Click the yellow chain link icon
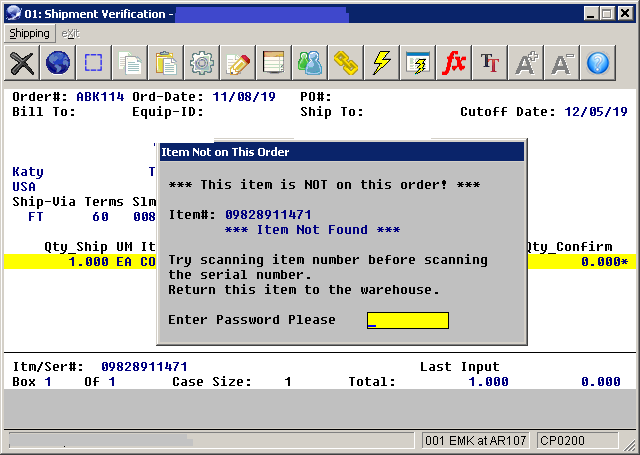Screen dimensions: 640x455 [x=345, y=63]
